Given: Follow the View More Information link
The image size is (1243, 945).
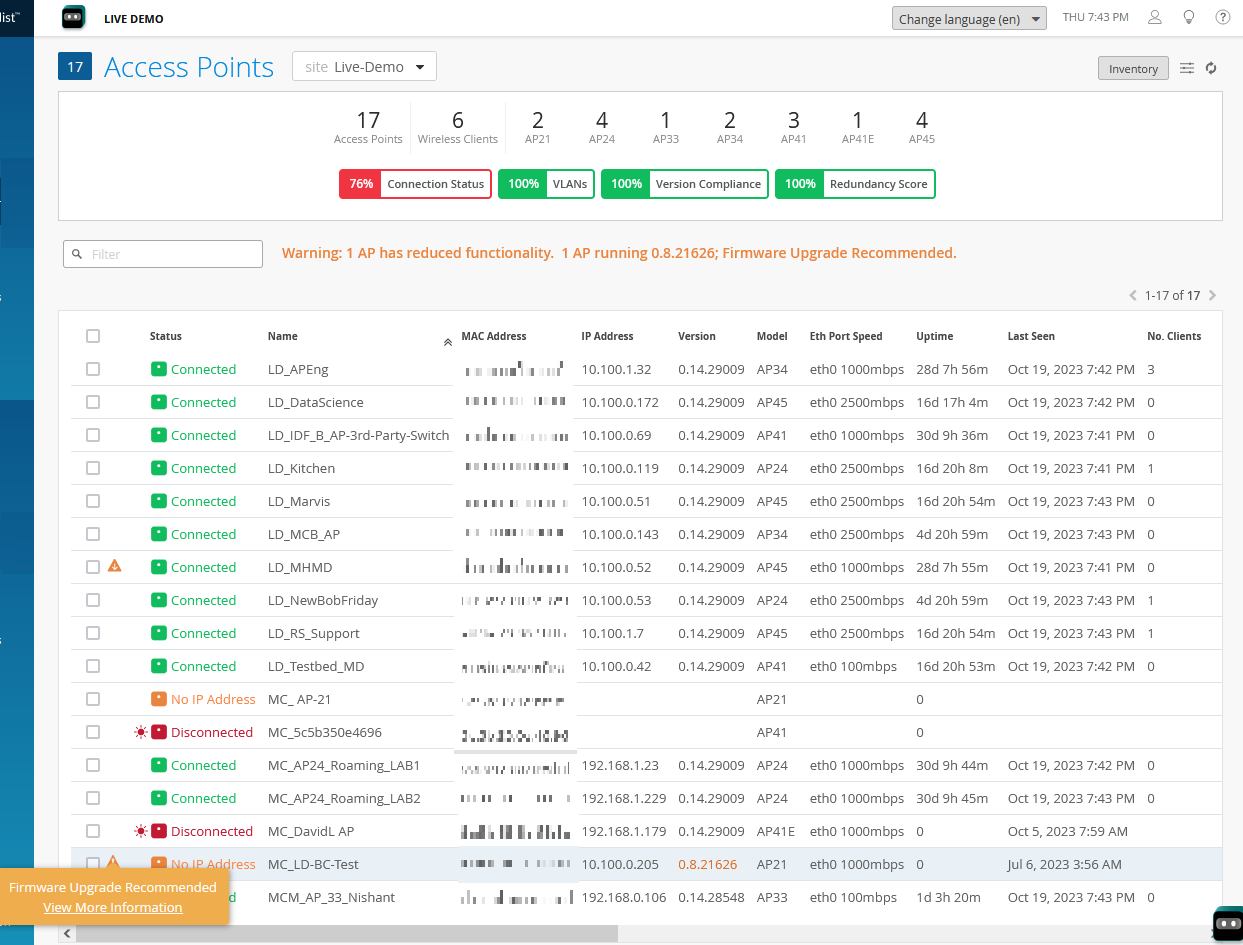Looking at the screenshot, I should [x=113, y=908].
